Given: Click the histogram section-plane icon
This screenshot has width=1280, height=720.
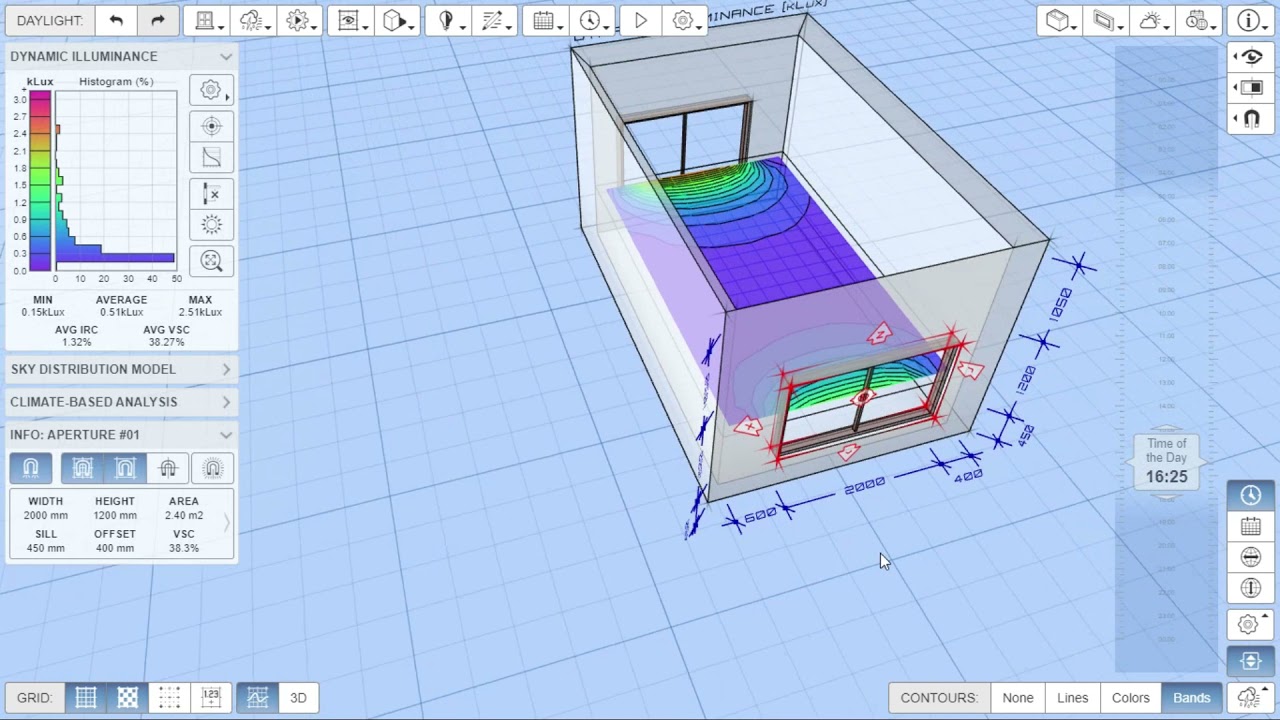Looking at the screenshot, I should point(211,158).
